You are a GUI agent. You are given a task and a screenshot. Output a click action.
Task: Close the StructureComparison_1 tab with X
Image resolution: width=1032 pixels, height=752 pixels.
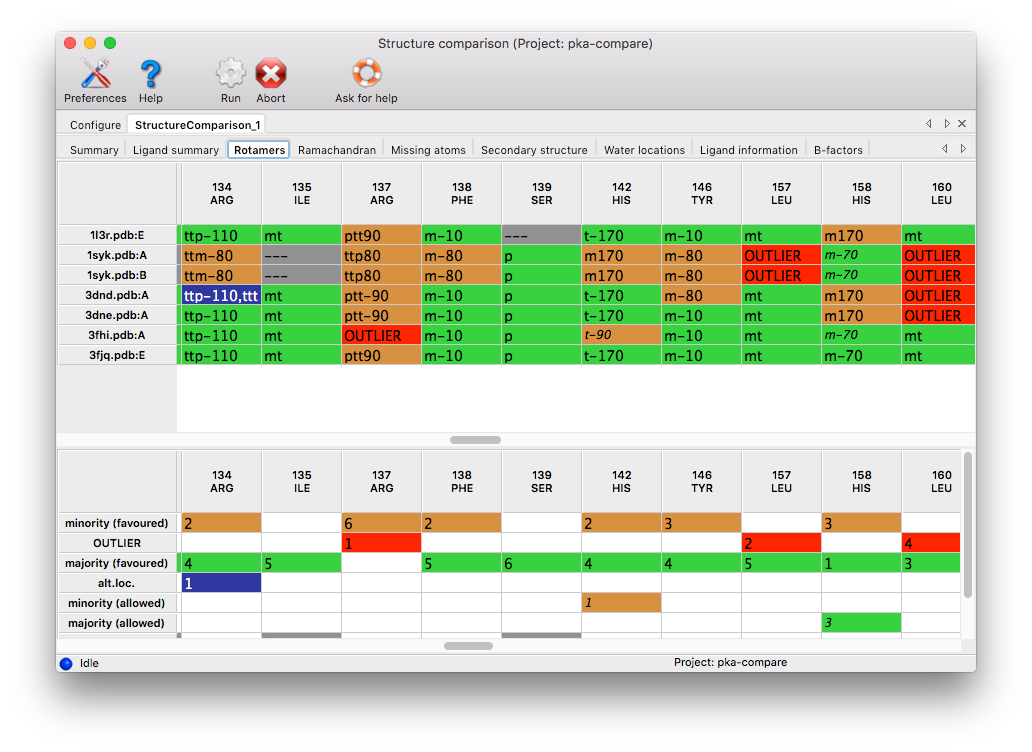(x=962, y=124)
